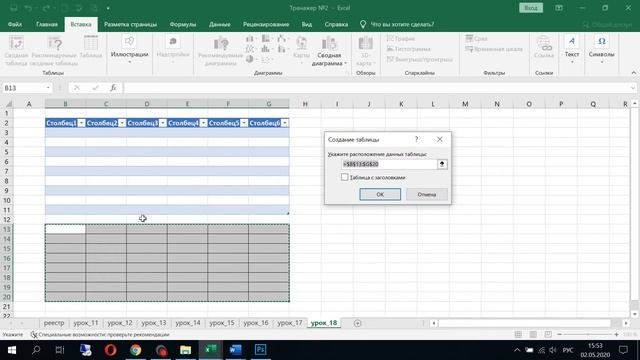Open the Windows Start menu
This screenshot has width=640, height=360.
(x=11, y=350)
